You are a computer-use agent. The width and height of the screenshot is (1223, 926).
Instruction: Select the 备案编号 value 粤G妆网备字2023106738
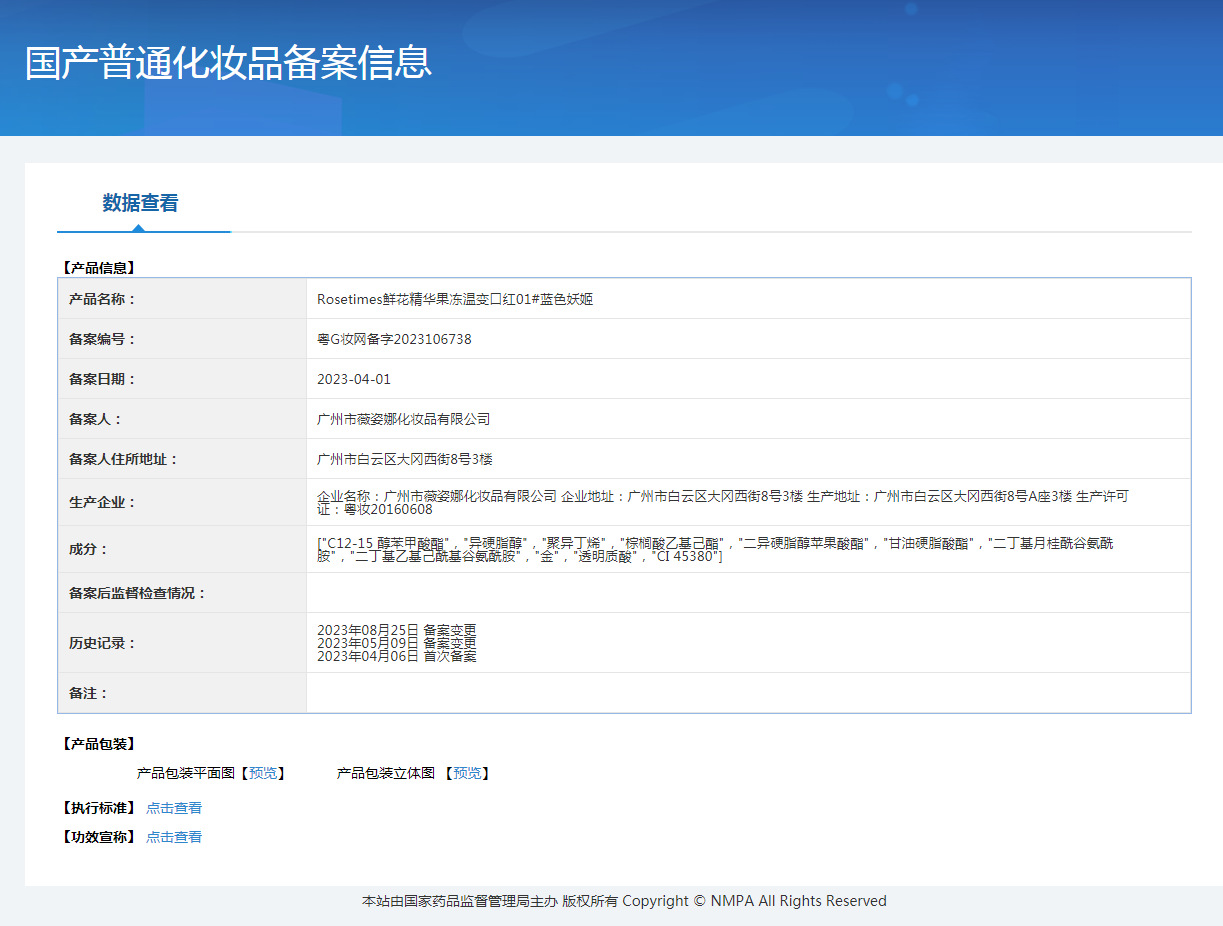[394, 339]
